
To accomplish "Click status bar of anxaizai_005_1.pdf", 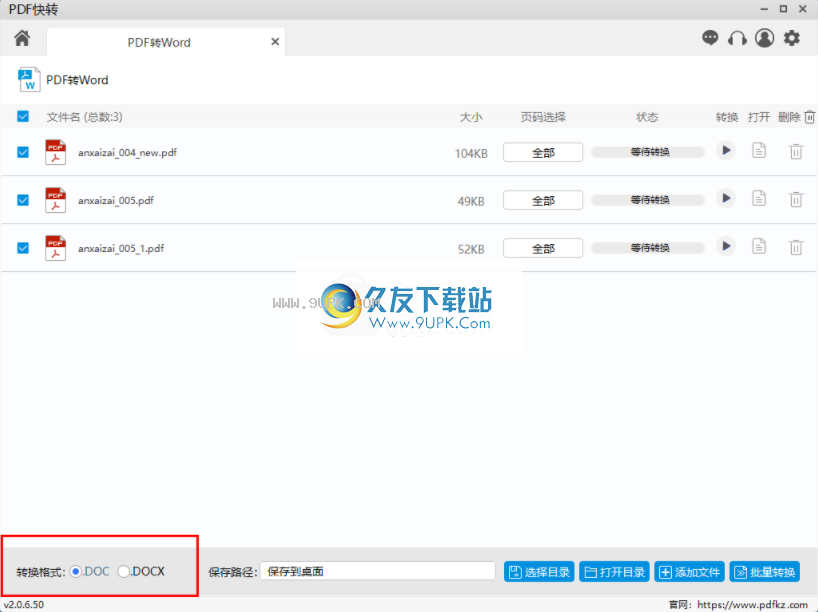I will click(648, 248).
